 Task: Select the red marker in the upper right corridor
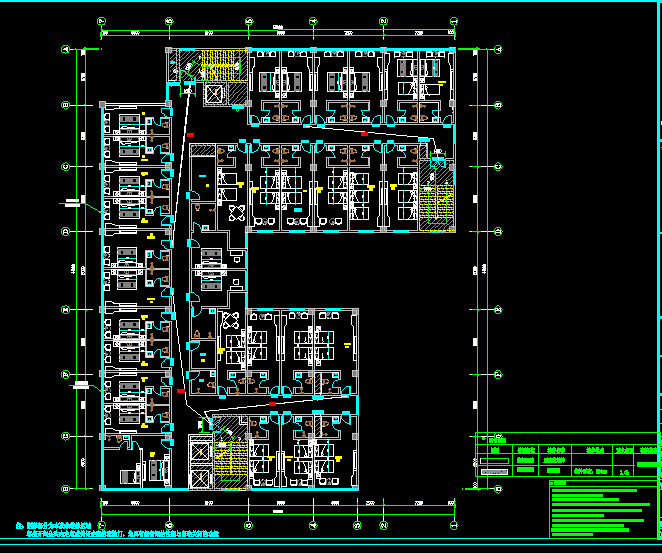pyautogui.click(x=364, y=132)
